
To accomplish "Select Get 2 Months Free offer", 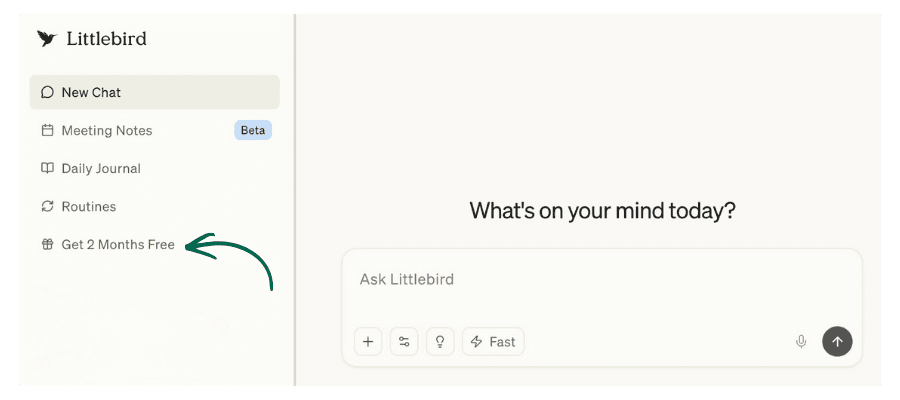I will (x=118, y=244).
